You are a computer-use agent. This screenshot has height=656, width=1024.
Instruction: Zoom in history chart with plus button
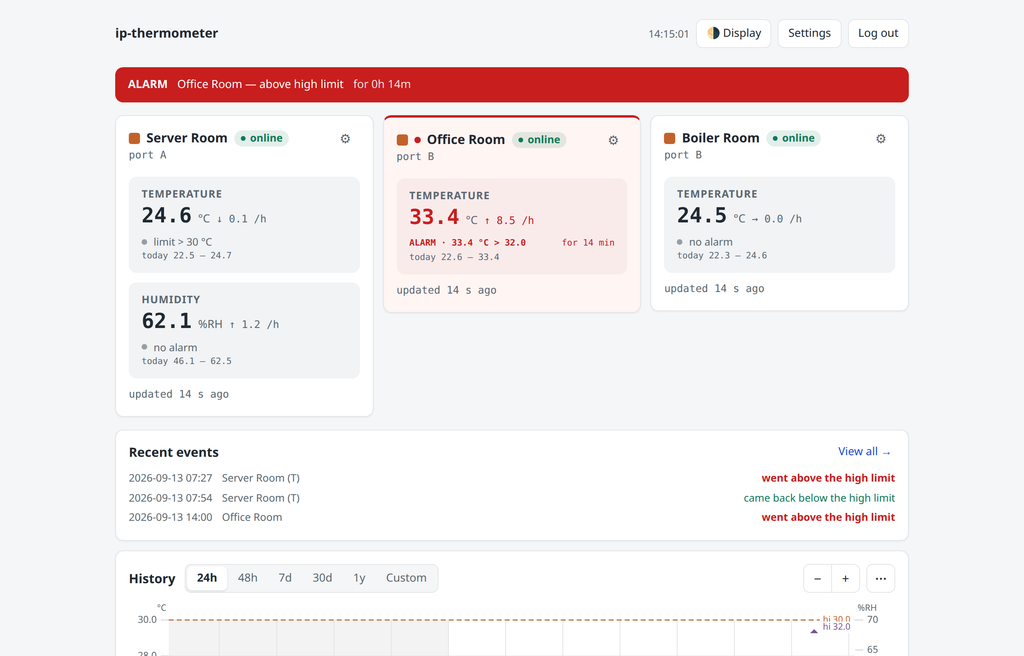coord(845,578)
